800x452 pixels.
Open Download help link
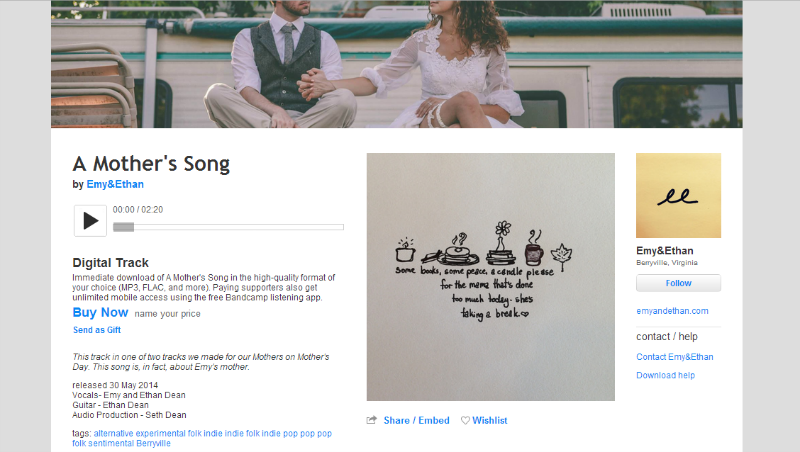pos(665,375)
